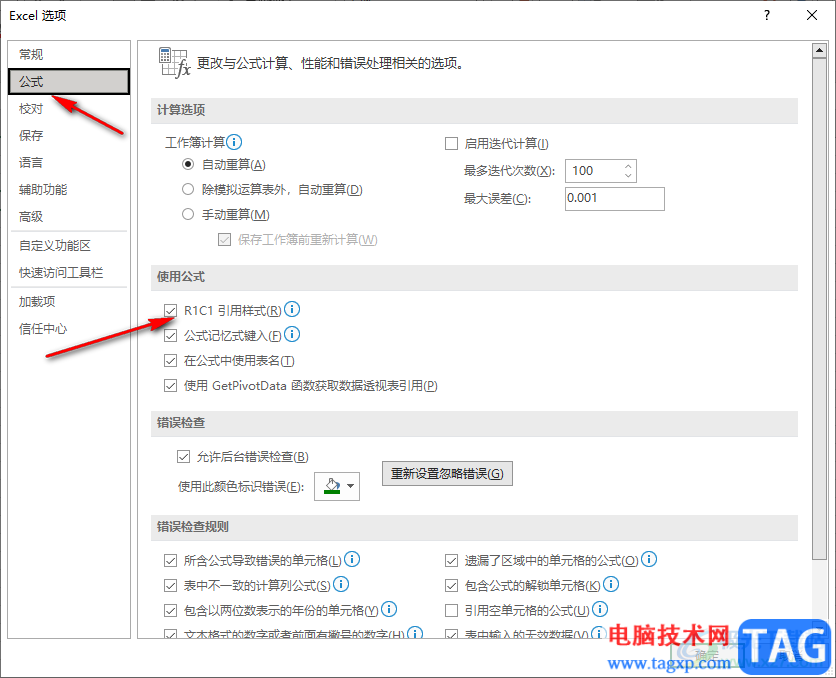Image resolution: width=836 pixels, height=678 pixels.
Task: Close the Excel 选项 dialog
Action: (812, 15)
